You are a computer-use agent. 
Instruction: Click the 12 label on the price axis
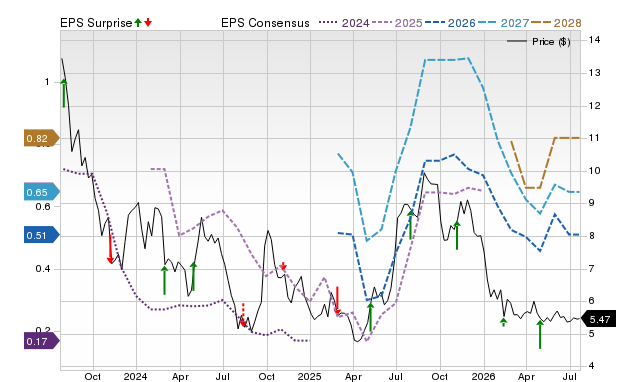(x=594, y=106)
